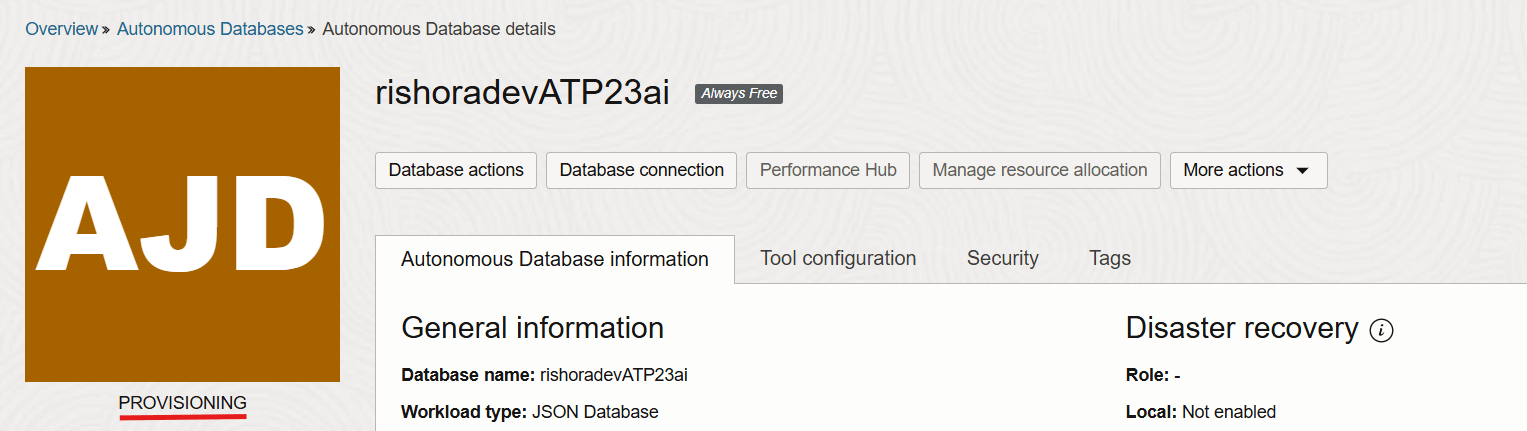Go to the Tags tab
Viewport: 1527px width, 431px height.
pyautogui.click(x=1109, y=258)
